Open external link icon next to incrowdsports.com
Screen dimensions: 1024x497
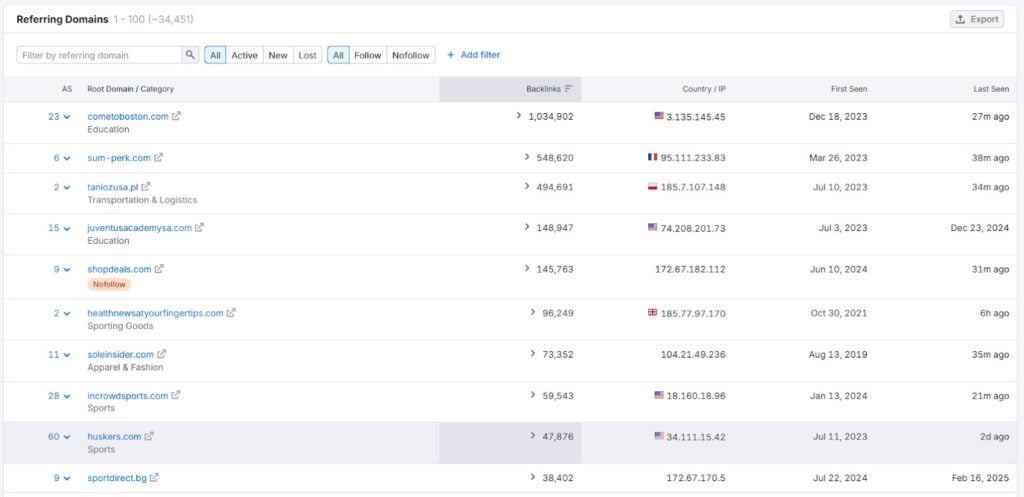[176, 395]
